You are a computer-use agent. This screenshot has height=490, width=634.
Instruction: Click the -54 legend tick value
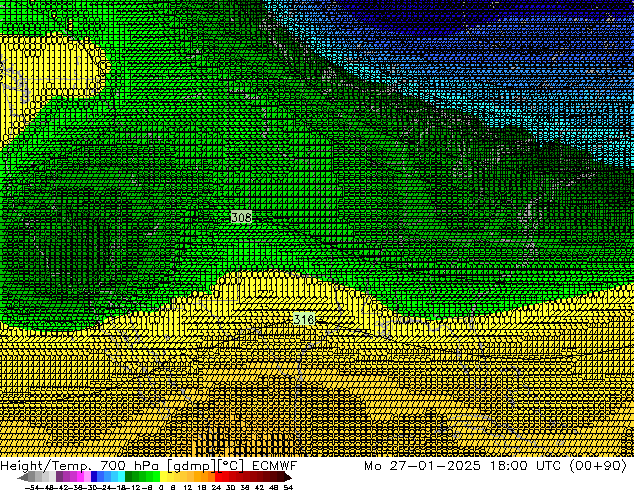pos(32,487)
